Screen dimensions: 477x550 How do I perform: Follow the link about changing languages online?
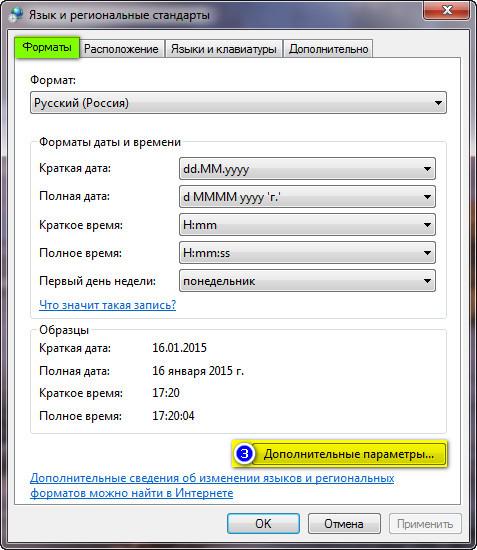[212, 485]
